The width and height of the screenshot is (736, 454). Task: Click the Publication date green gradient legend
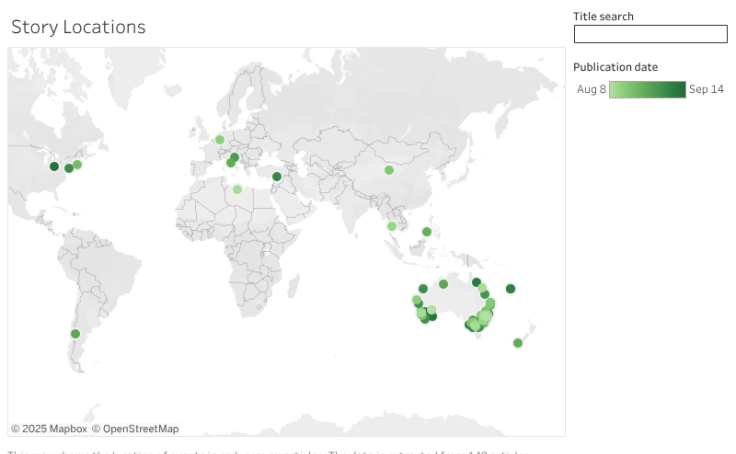[x=647, y=89]
